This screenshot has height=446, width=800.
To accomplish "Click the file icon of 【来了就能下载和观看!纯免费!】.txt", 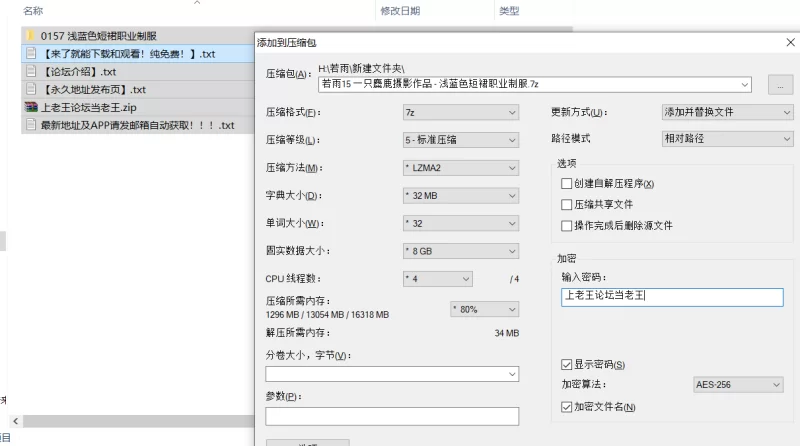I will (x=31, y=54).
